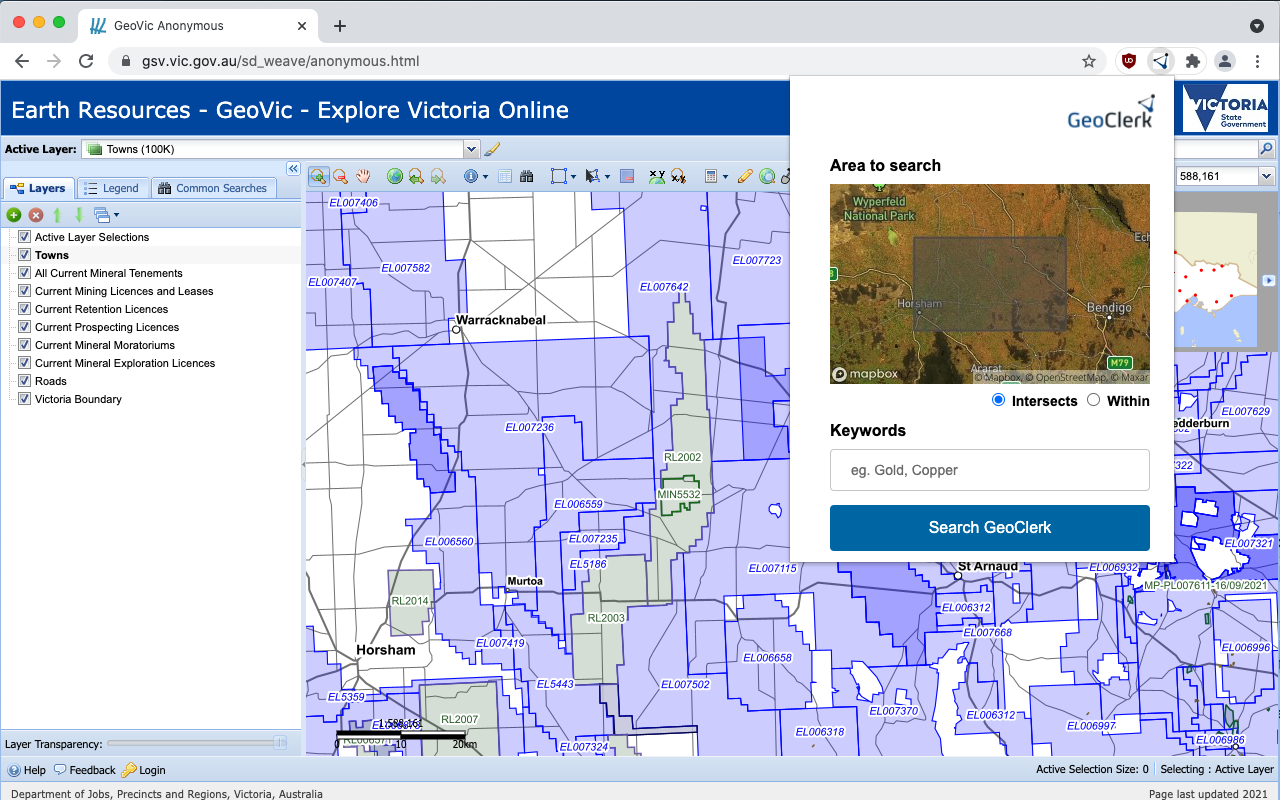Screen dimensions: 1280x800
Task: Add a layer with green plus icon
Action: [14, 215]
